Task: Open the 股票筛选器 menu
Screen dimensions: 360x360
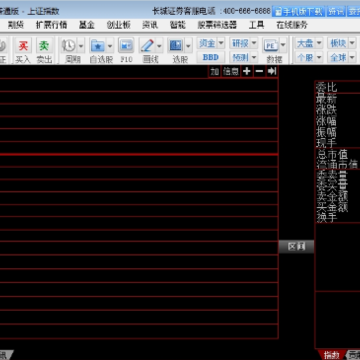Action: pyautogui.click(x=217, y=25)
